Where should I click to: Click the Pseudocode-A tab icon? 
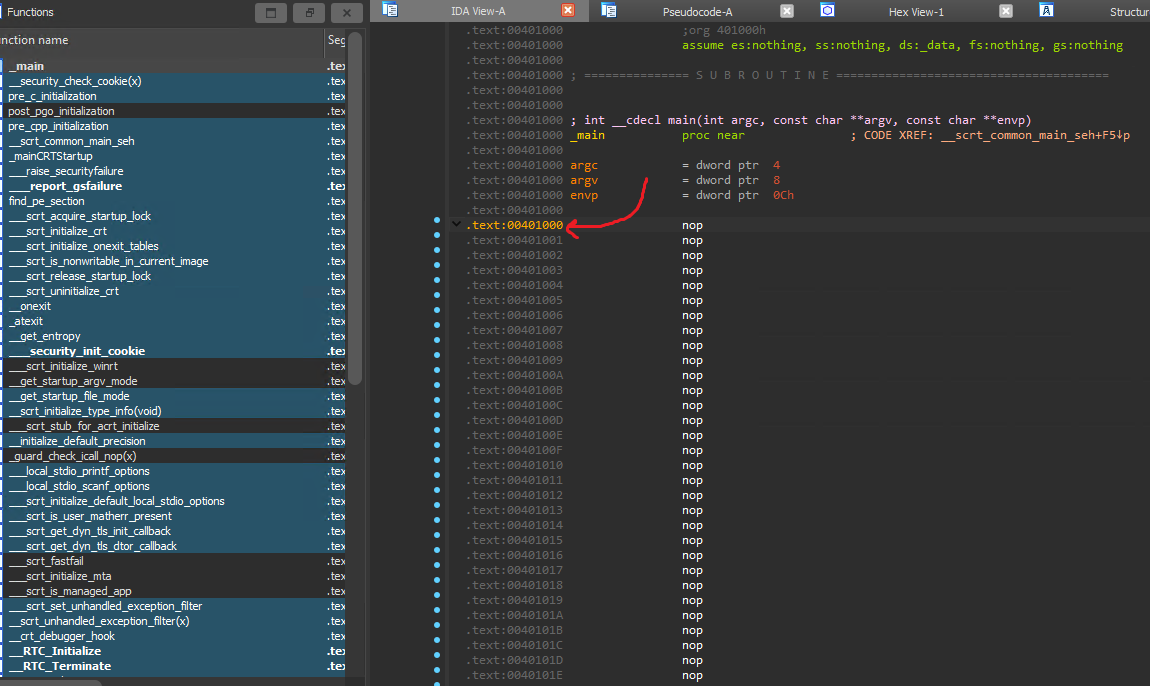(608, 11)
